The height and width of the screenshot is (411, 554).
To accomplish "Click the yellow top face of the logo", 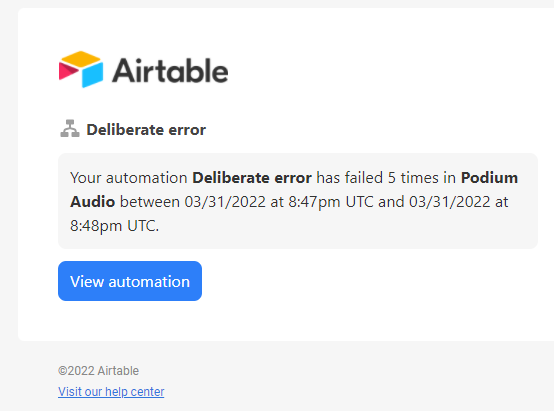I will [x=81, y=59].
